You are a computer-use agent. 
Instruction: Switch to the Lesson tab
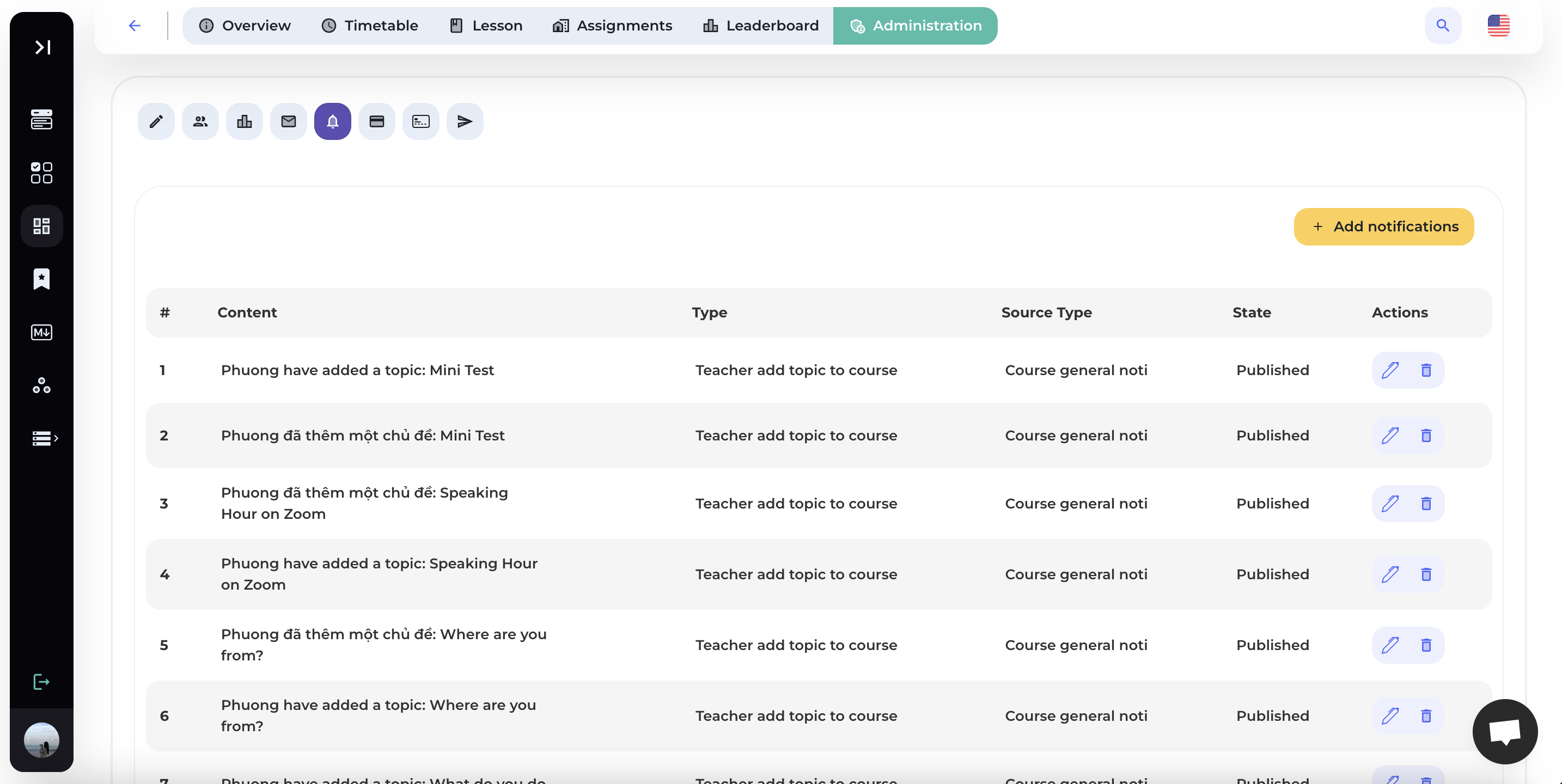coord(486,26)
